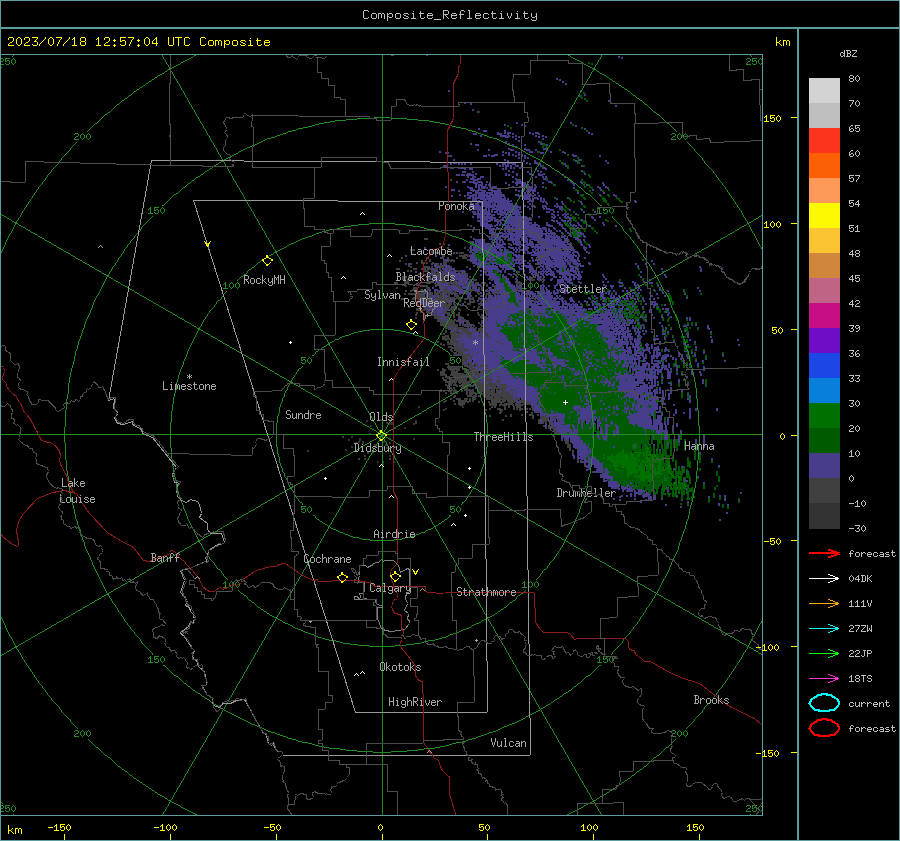Click the Vulcan label

(508, 743)
